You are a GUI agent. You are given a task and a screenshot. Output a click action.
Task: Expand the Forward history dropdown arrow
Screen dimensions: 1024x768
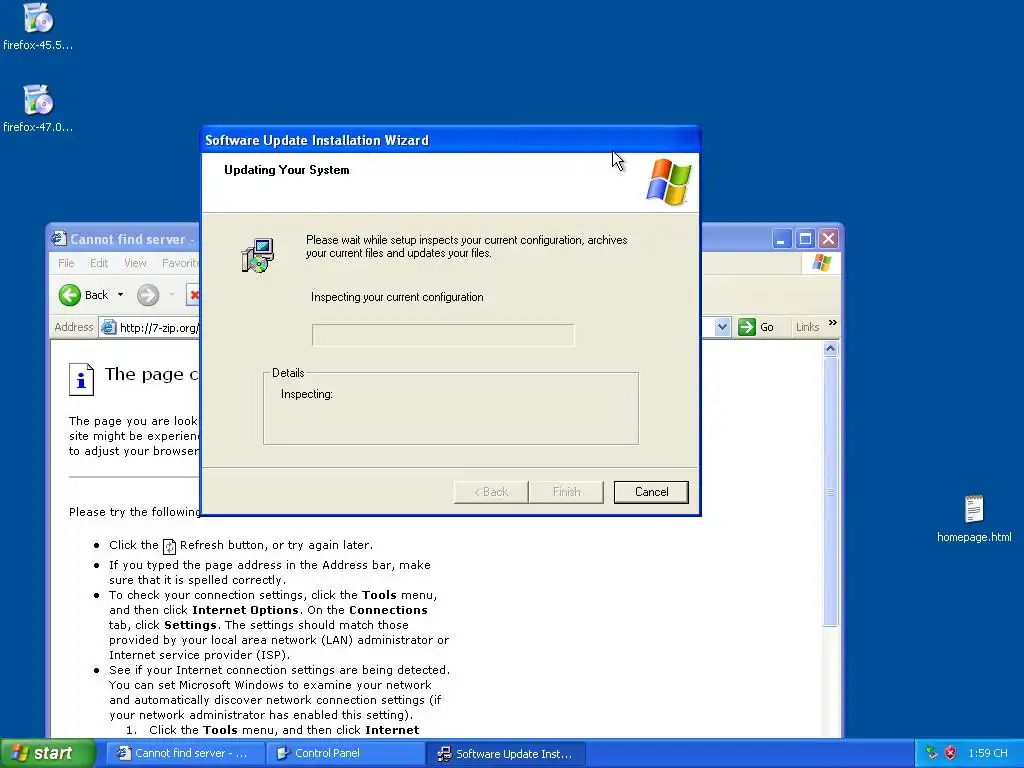[x=172, y=295]
